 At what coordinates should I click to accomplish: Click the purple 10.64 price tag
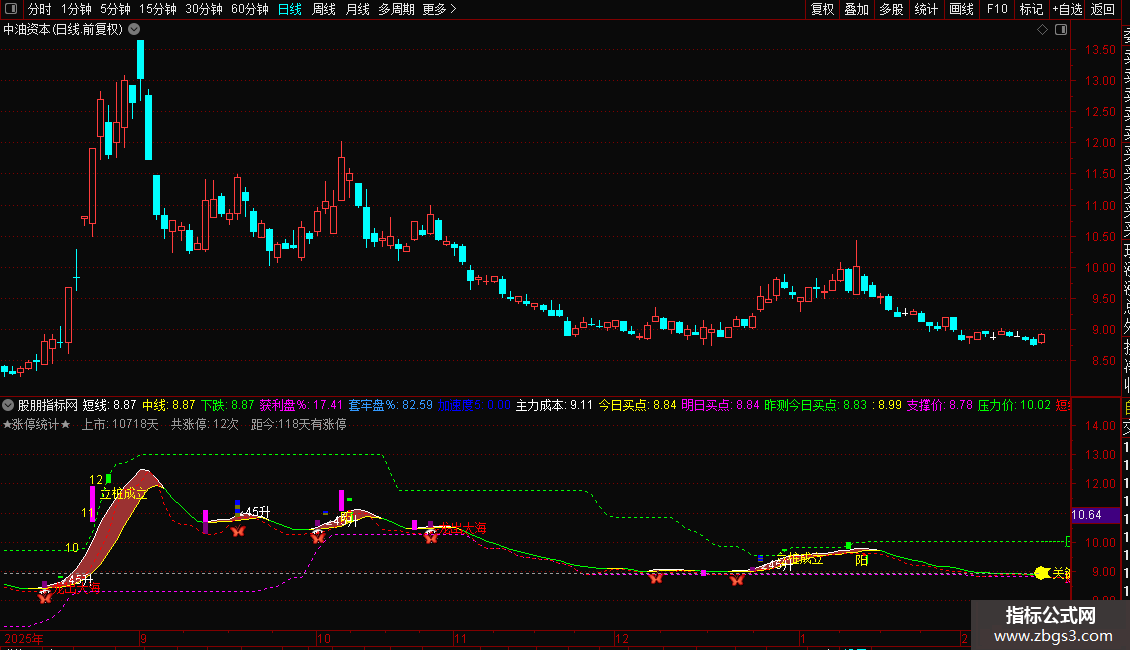[x=1095, y=515]
